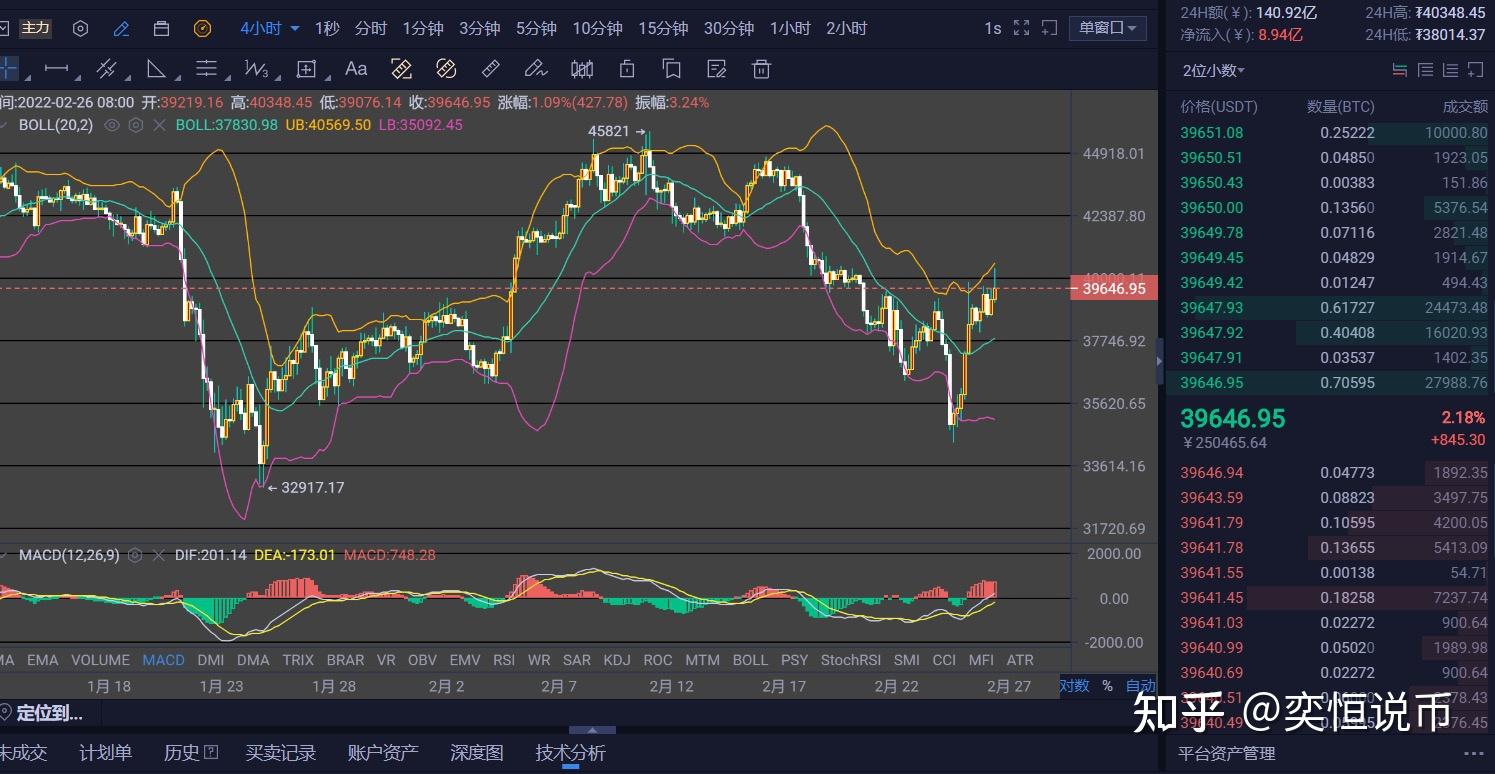Open the 历史 history tab
Screen dimensions: 1495x774
click(x=190, y=753)
